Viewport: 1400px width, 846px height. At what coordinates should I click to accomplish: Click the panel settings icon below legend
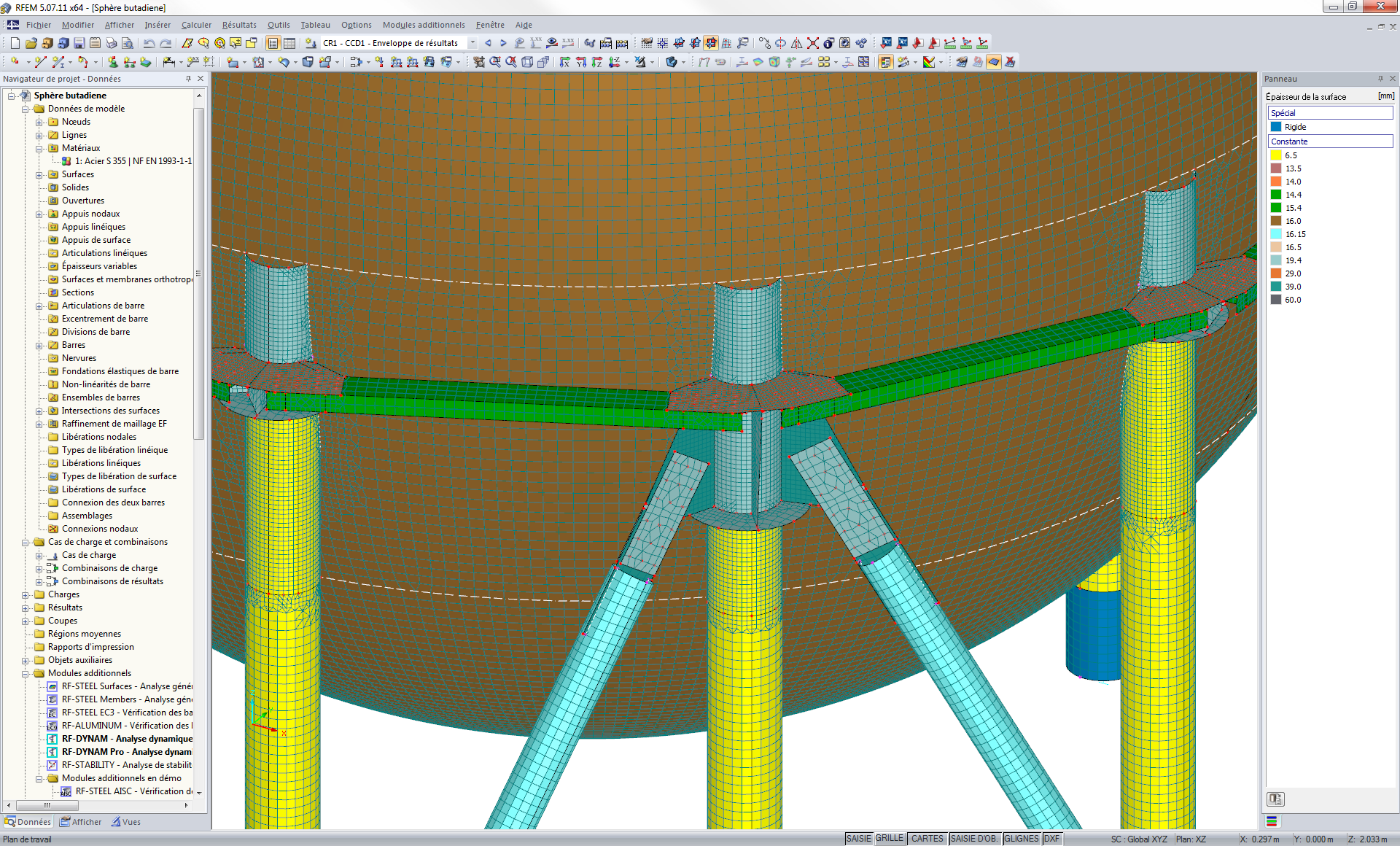click(x=1275, y=799)
